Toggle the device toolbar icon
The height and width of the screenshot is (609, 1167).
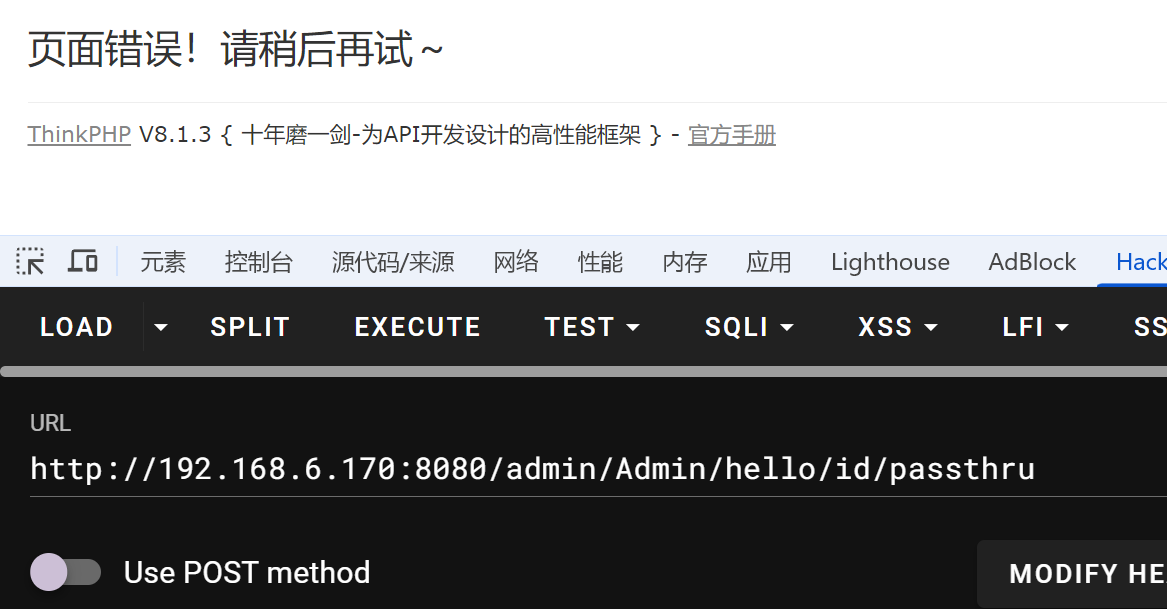click(x=83, y=262)
